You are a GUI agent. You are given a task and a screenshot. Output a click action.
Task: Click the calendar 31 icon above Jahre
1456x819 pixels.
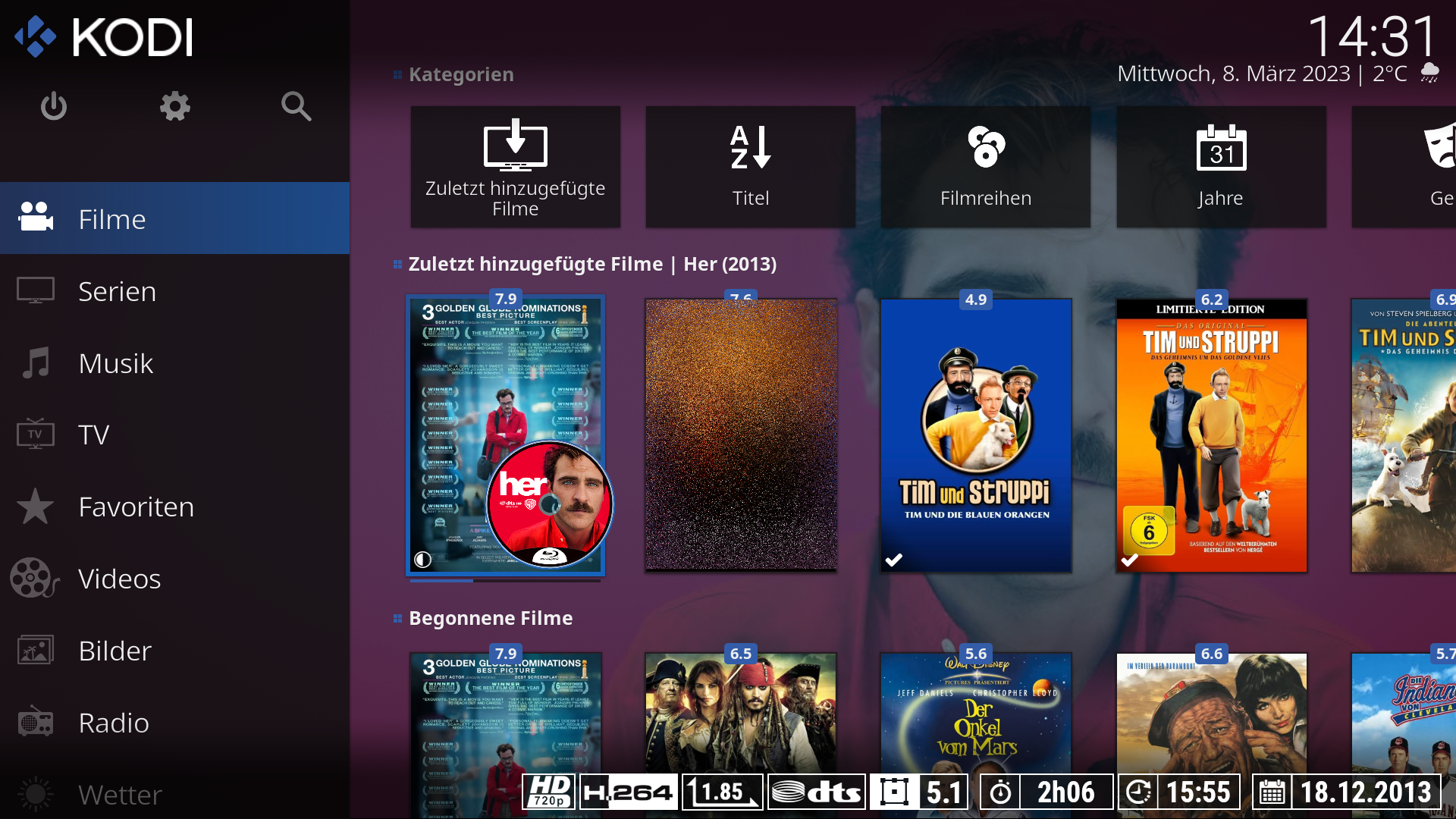[x=1221, y=148]
